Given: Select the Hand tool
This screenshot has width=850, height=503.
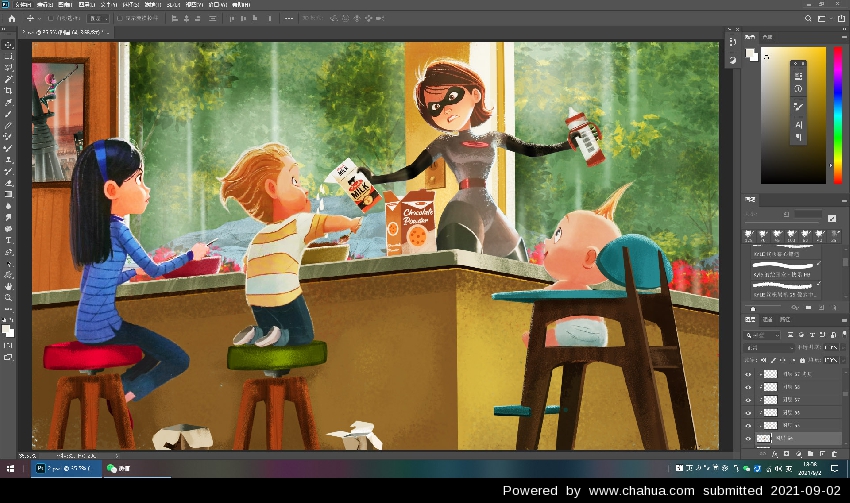Looking at the screenshot, I should click(x=8, y=286).
